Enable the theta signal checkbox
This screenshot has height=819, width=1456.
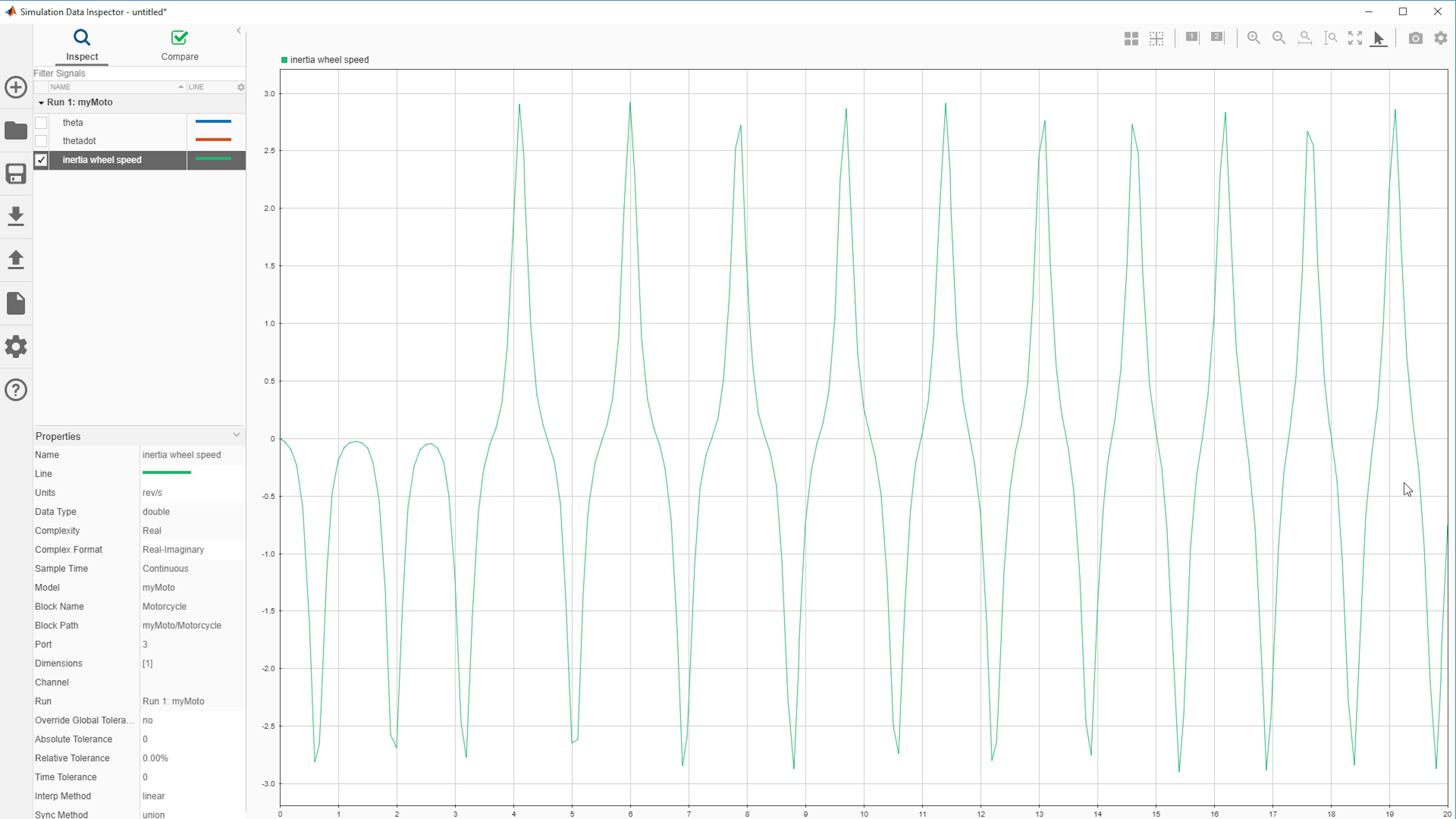pyautogui.click(x=41, y=123)
